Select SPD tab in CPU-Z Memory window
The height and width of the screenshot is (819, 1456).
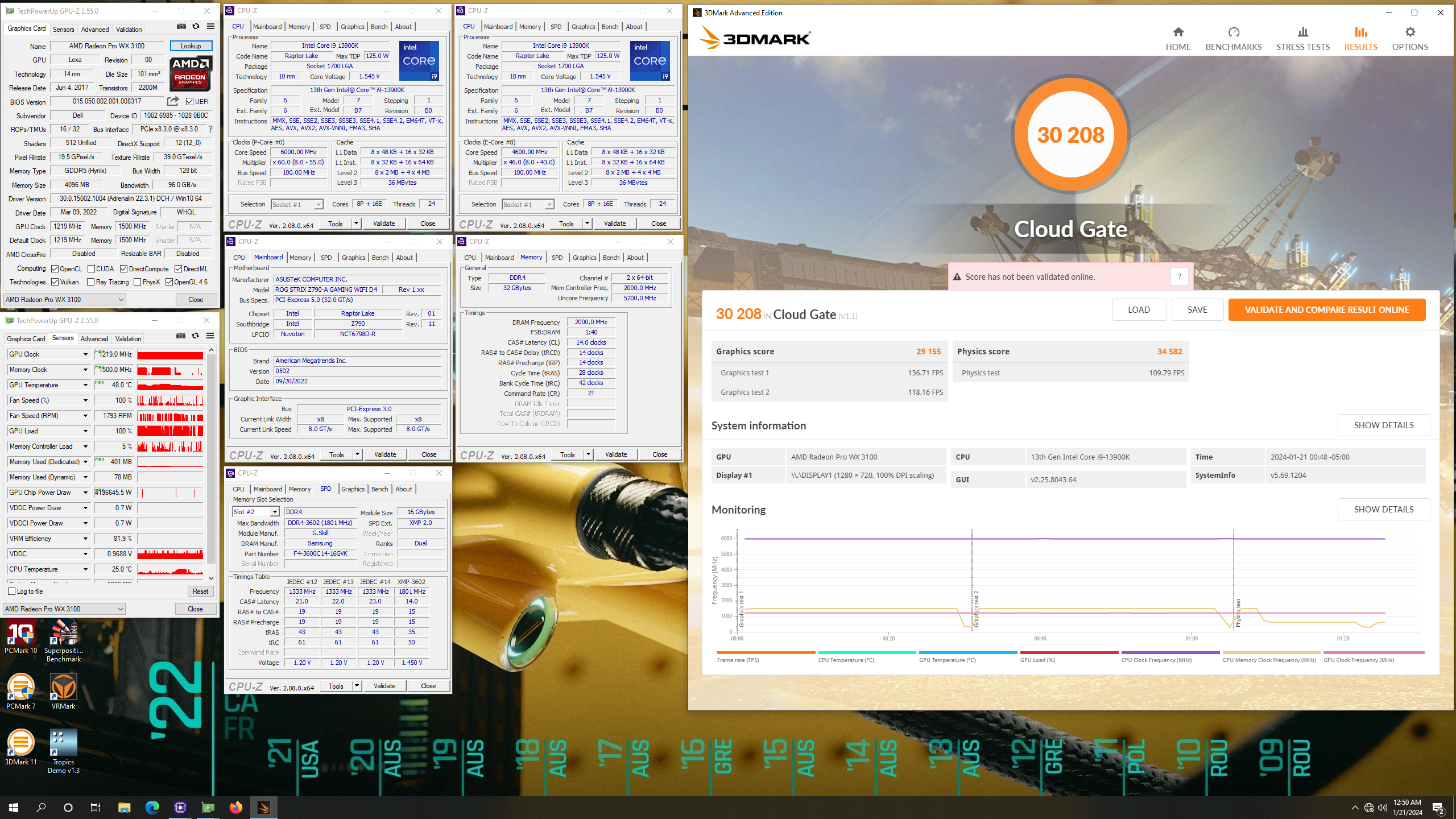pyautogui.click(x=557, y=258)
